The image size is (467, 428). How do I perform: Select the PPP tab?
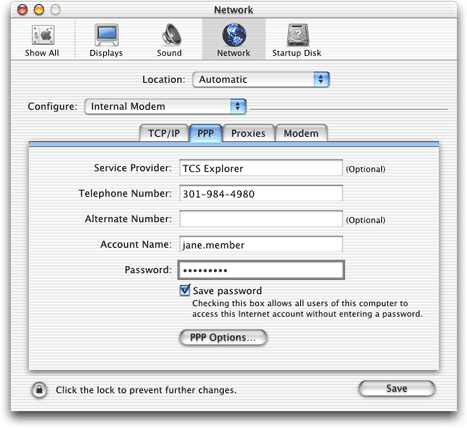[x=206, y=133]
